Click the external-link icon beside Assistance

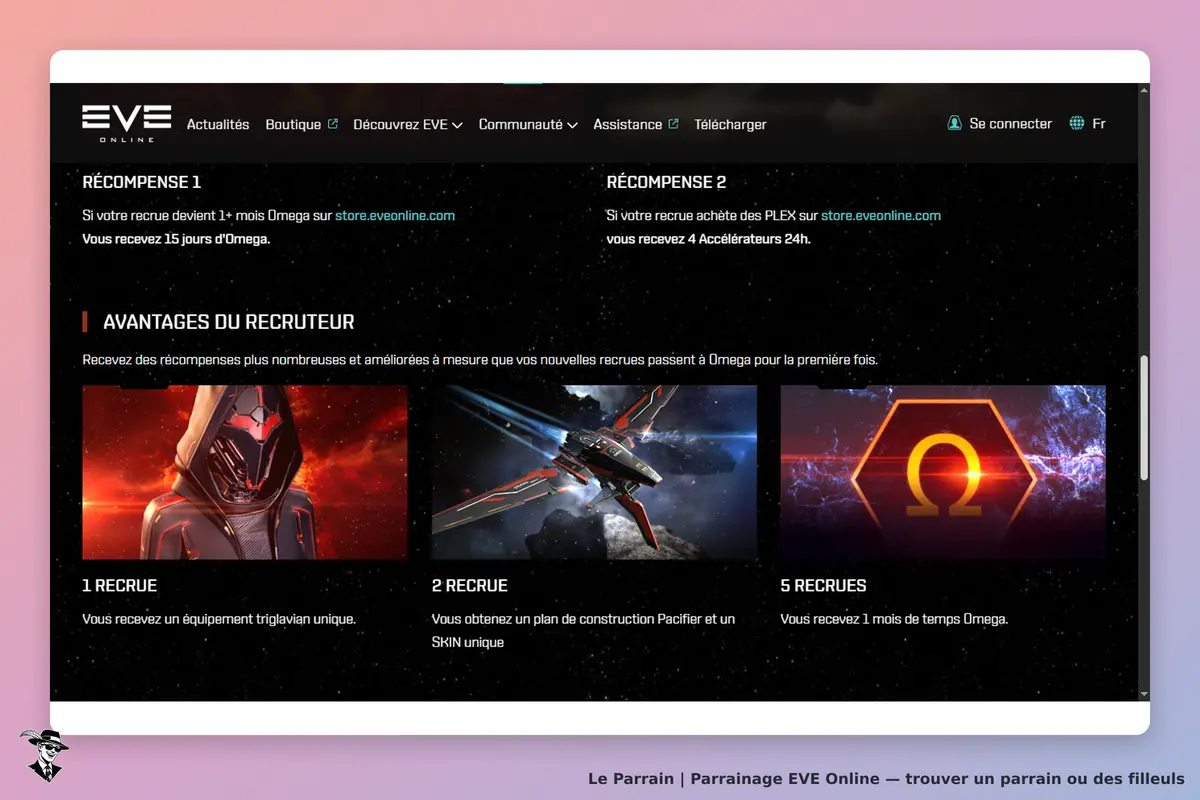tap(673, 124)
